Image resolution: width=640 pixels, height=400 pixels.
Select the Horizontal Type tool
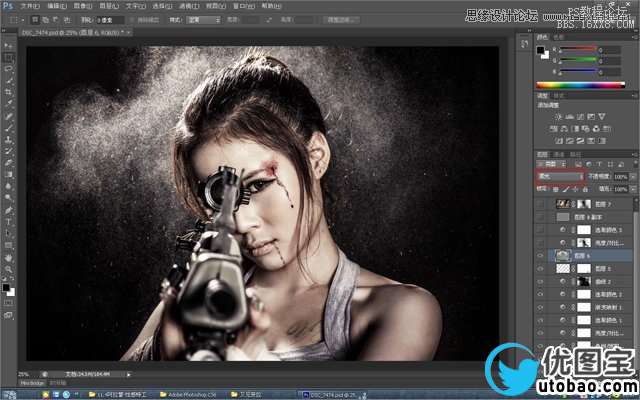coord(9,222)
